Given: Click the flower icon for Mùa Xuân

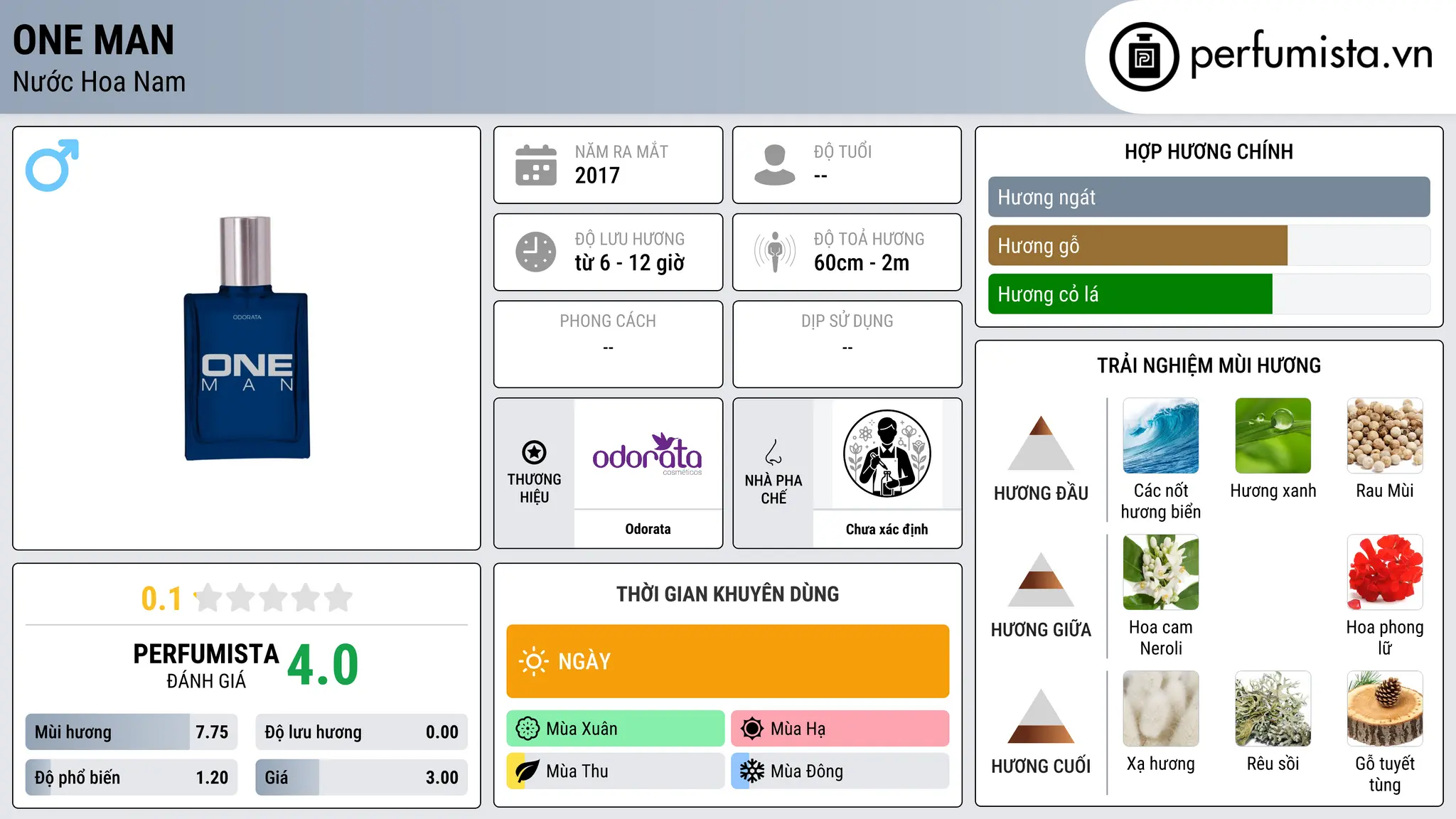Looking at the screenshot, I should pos(528,729).
